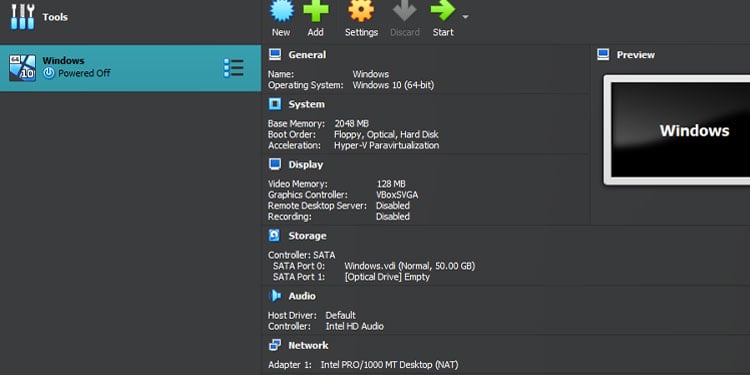Click the Intel HD Audio controller value
Viewport: 750px width, 375px height.
pyautogui.click(x=354, y=326)
